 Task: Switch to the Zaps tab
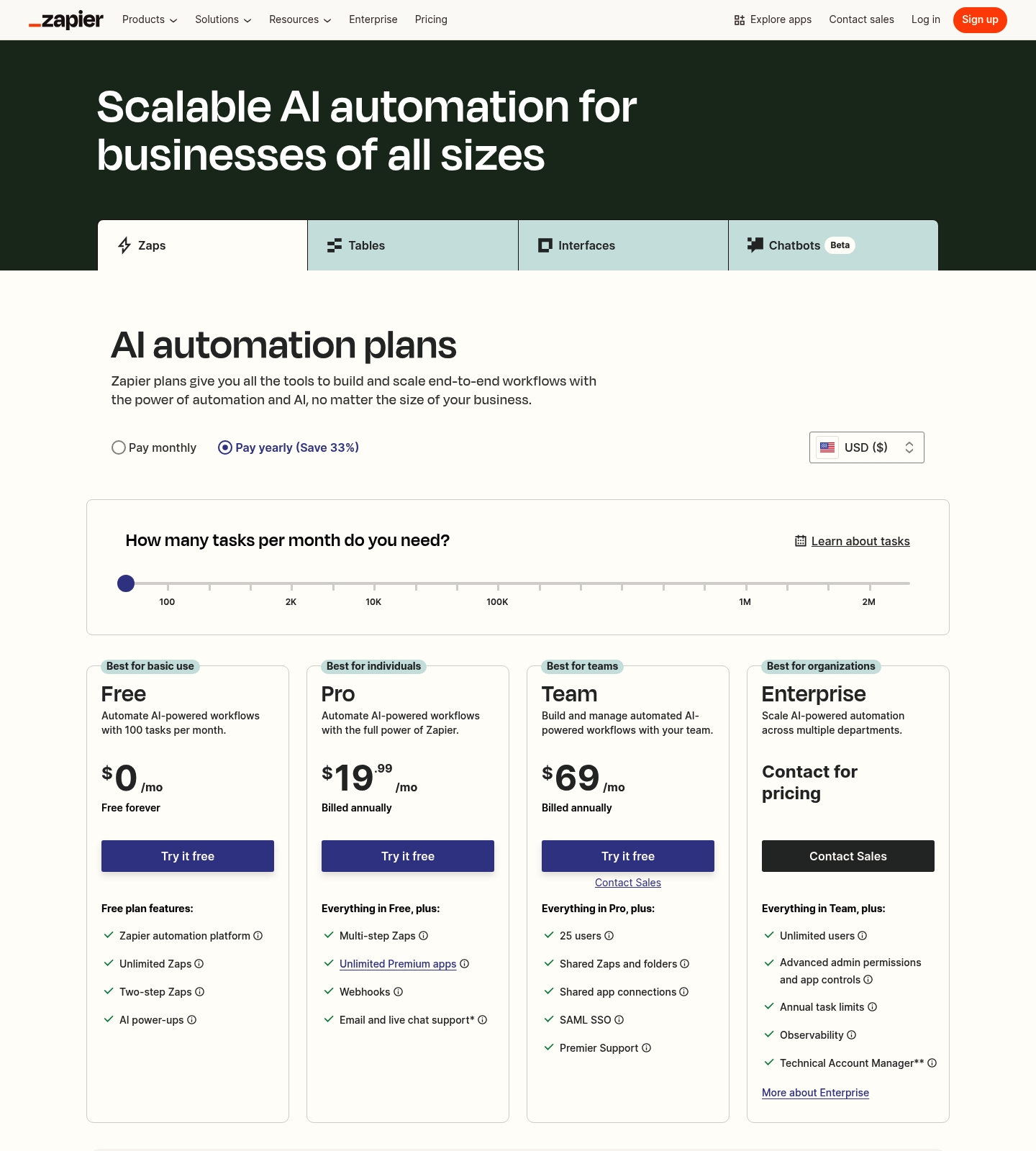[203, 245]
